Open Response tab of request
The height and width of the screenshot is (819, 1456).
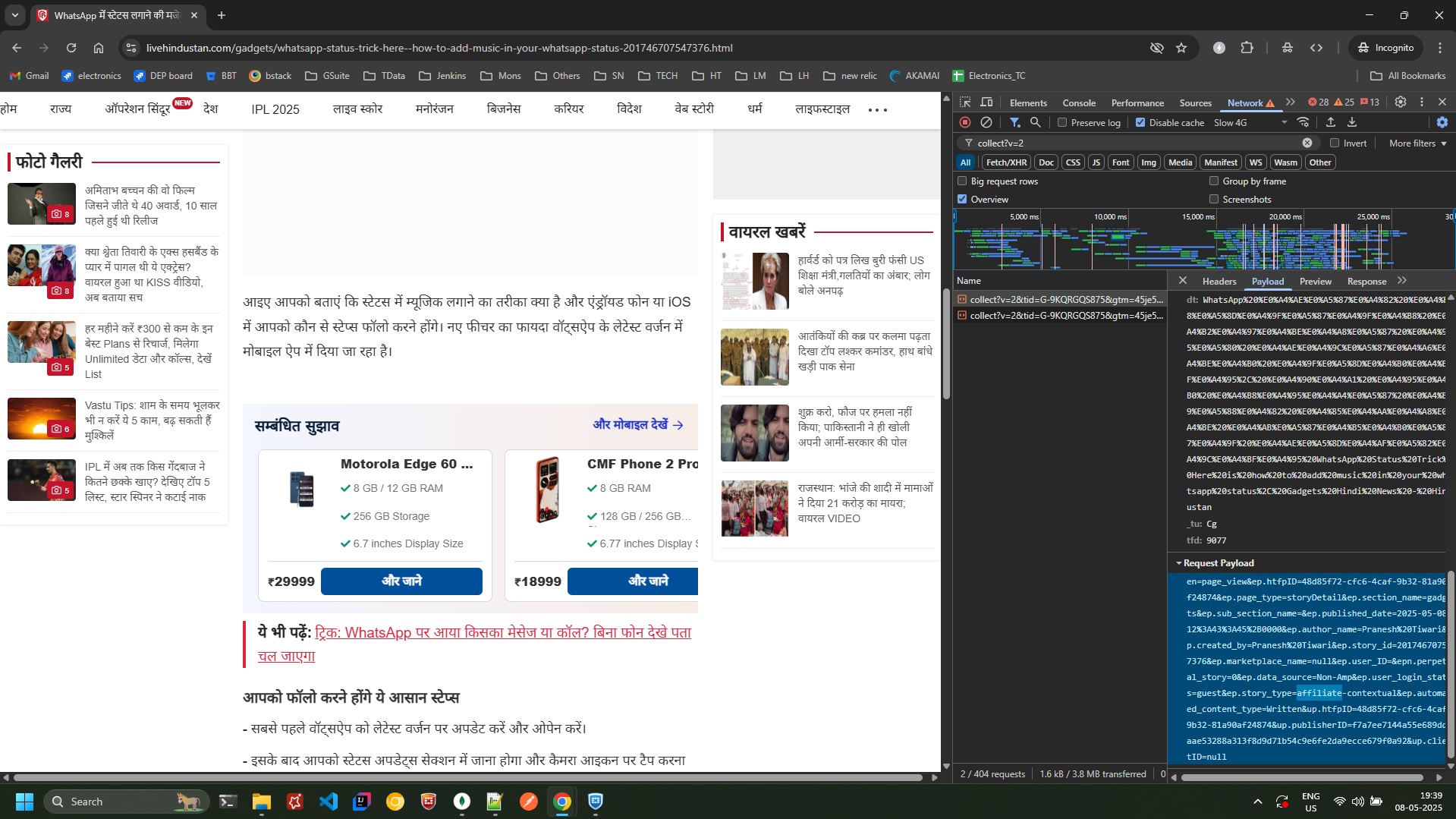tap(1366, 281)
